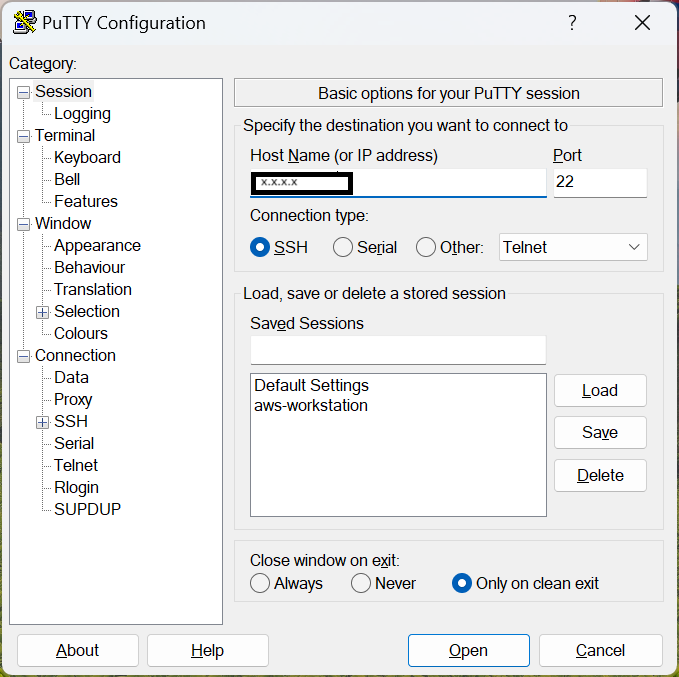Open the Telnet protocol dropdown
The image size is (679, 677).
click(x=573, y=247)
